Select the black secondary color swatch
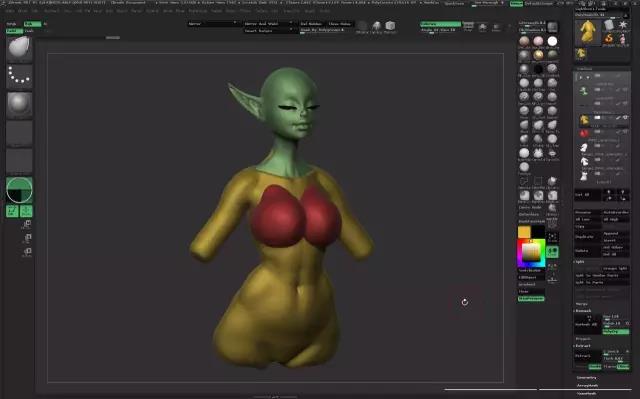The image size is (640, 399). 538,232
